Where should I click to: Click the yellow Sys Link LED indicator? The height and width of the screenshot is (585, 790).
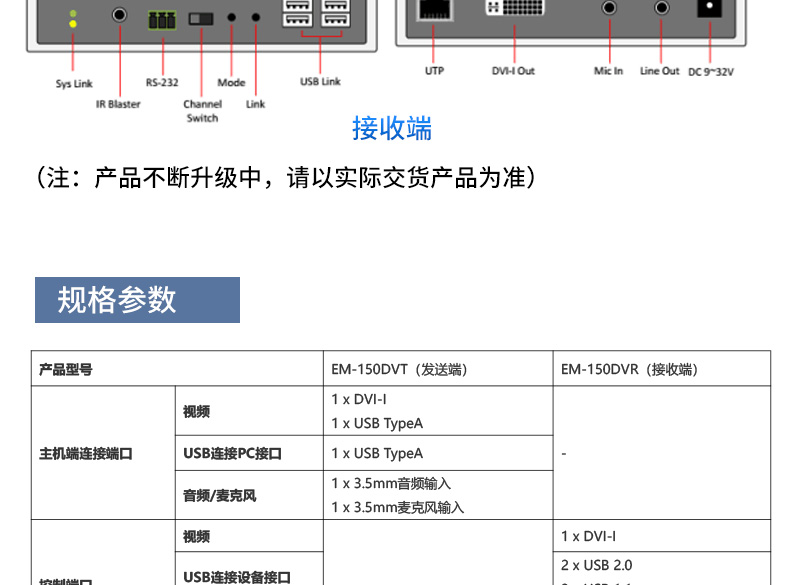[x=71, y=19]
